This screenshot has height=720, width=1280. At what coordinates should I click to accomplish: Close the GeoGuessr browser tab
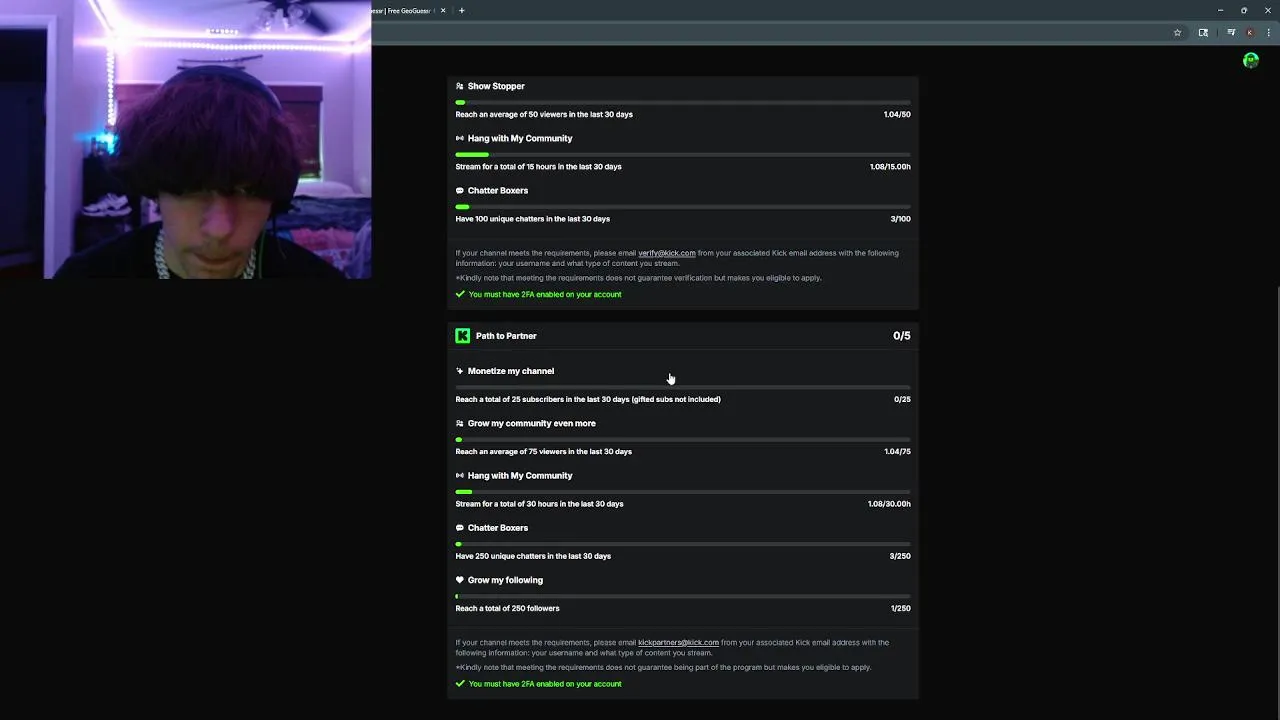443,10
